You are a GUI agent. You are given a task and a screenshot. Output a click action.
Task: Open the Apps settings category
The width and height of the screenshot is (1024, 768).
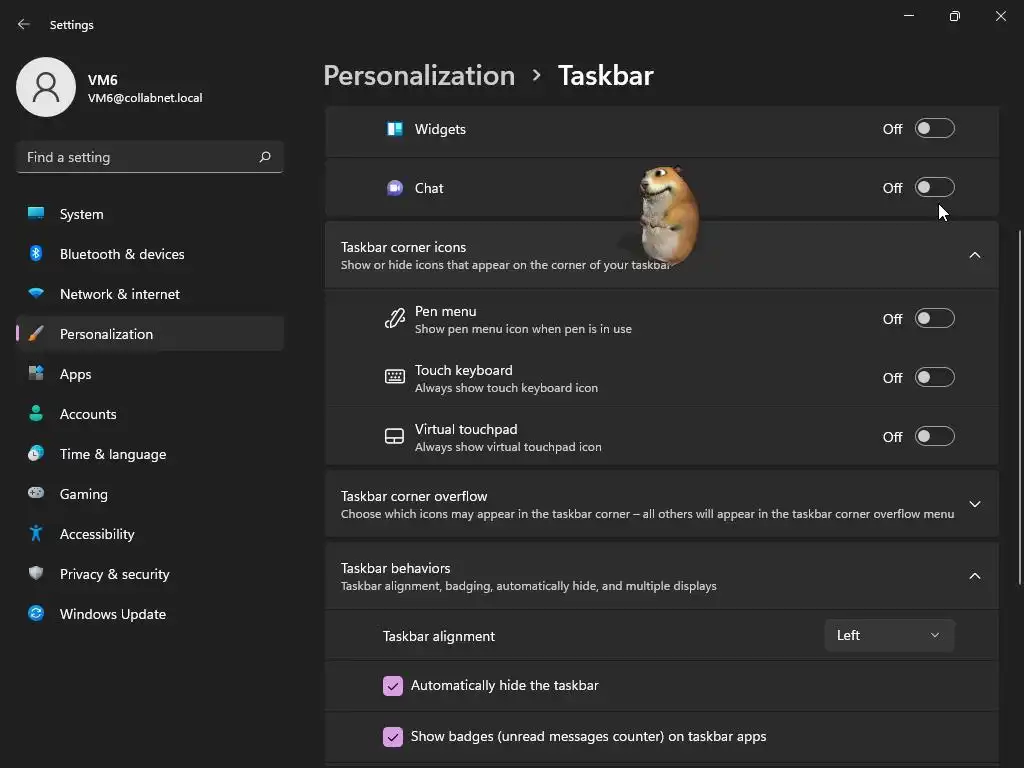(75, 374)
